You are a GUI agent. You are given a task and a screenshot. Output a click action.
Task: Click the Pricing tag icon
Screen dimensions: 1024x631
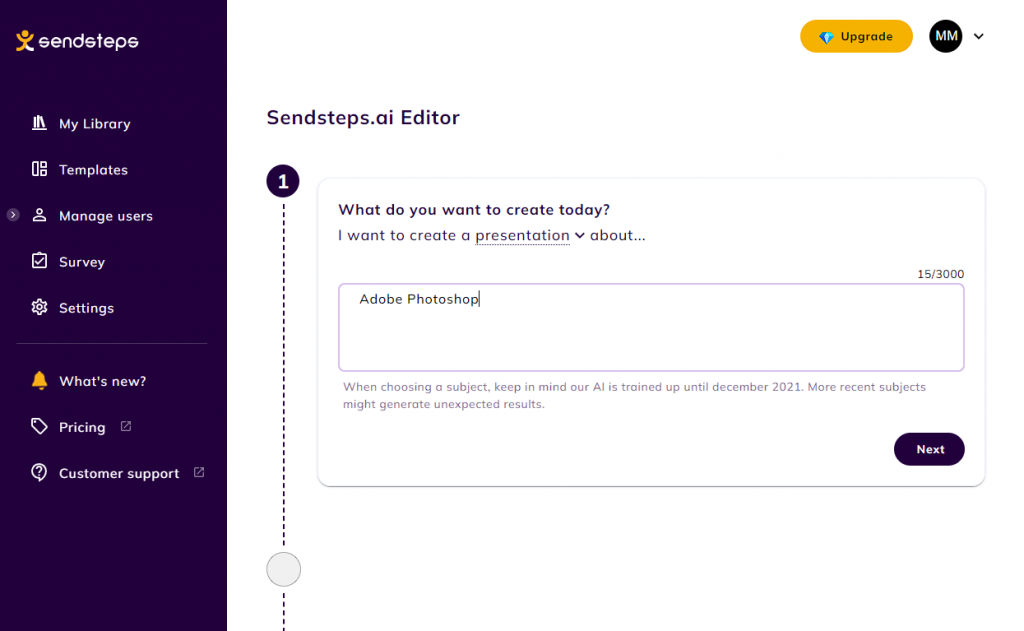coord(39,427)
